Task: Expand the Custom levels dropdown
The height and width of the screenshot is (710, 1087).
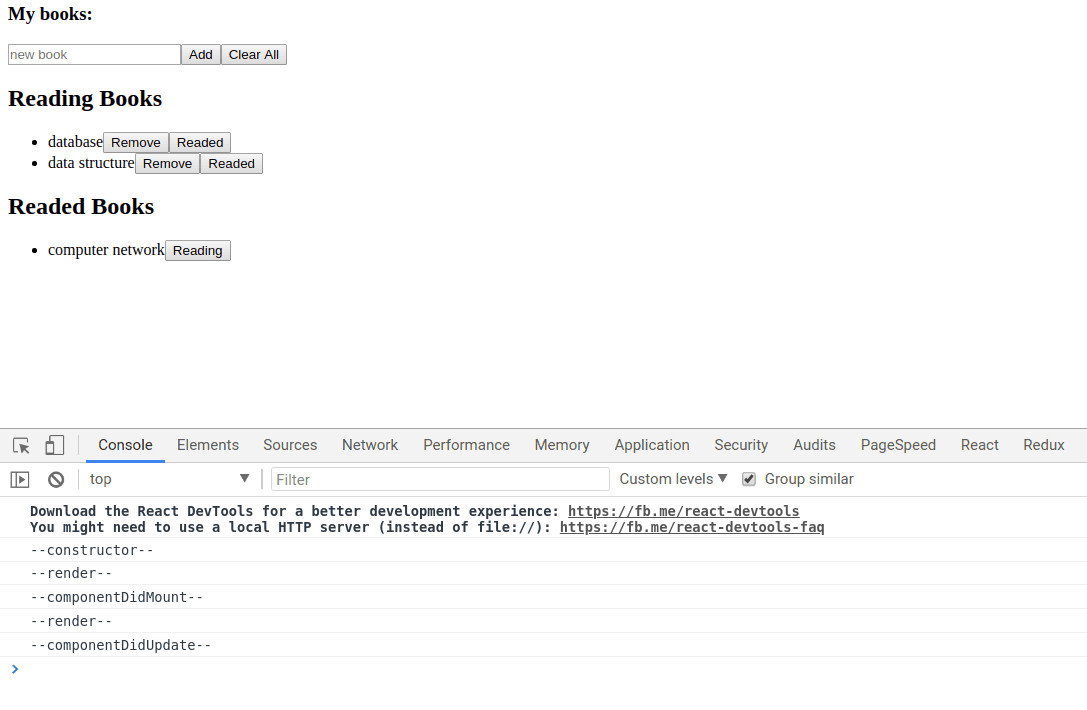Action: [x=673, y=479]
